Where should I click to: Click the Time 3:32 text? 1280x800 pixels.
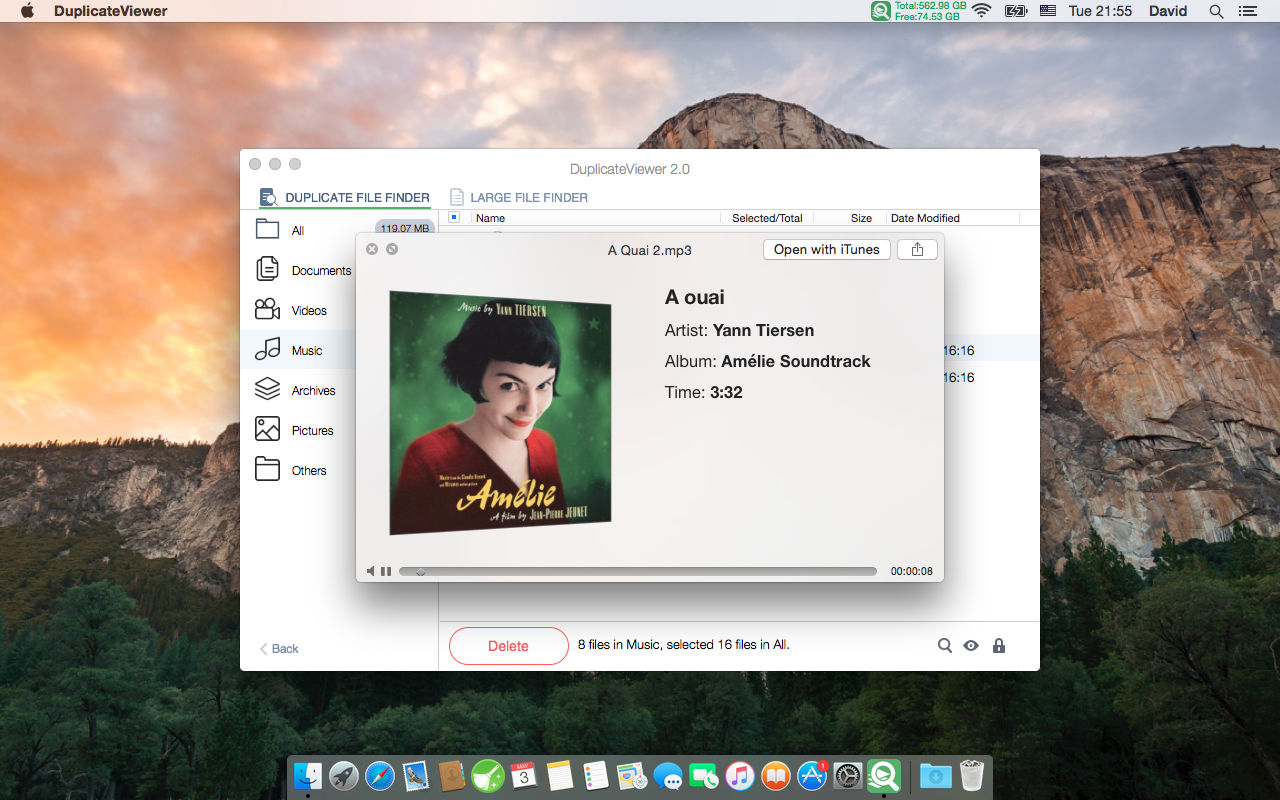[x=704, y=392]
